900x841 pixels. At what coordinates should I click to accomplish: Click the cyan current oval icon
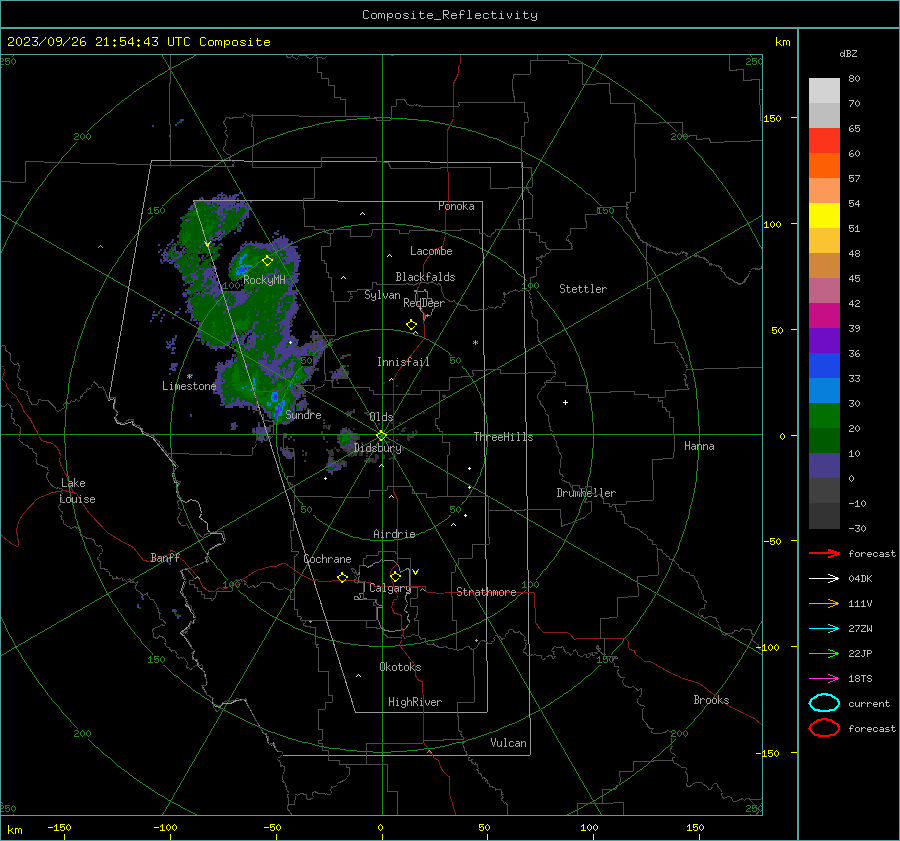(x=824, y=703)
